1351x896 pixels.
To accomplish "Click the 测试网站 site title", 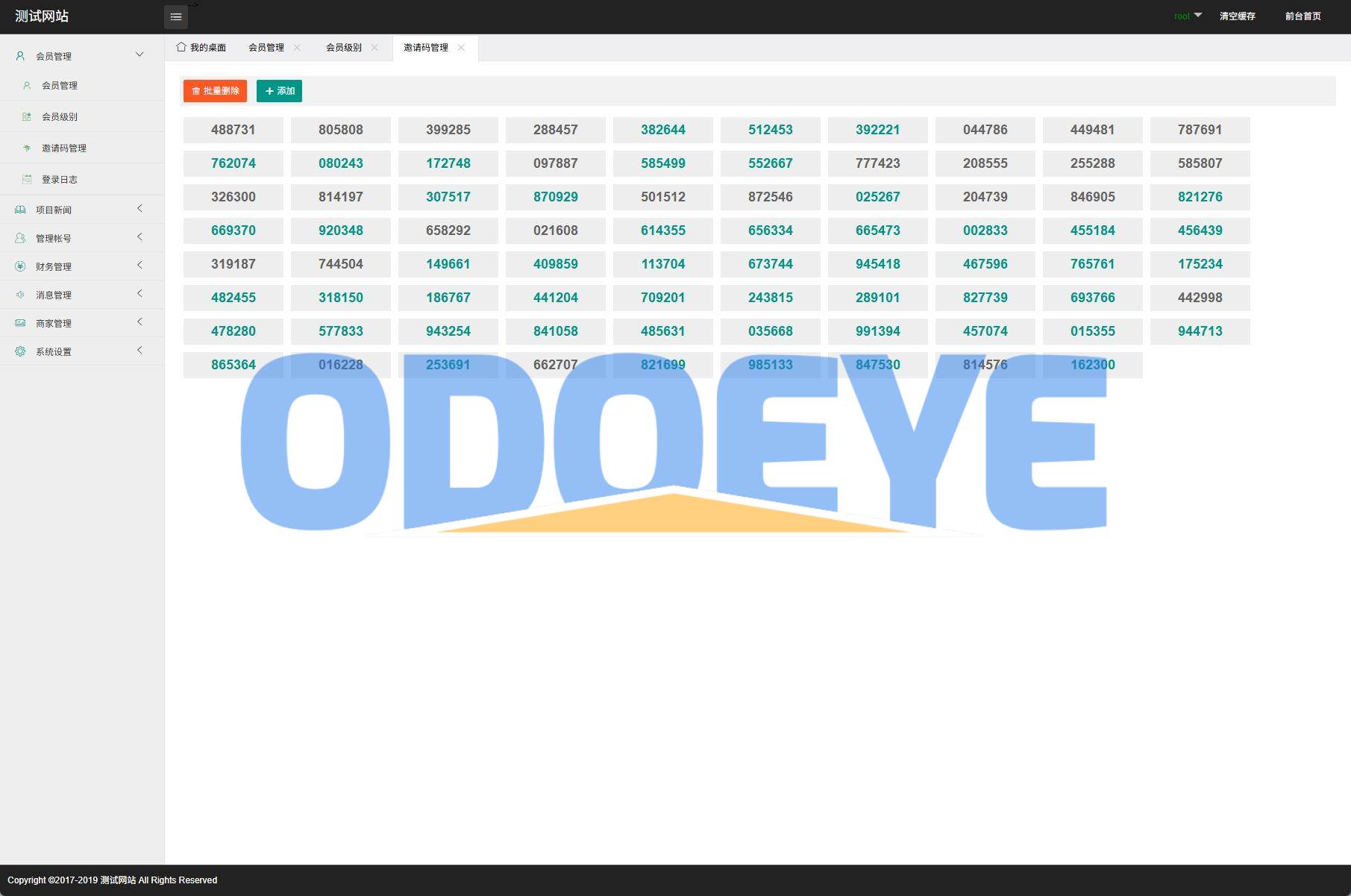I will 42,16.
